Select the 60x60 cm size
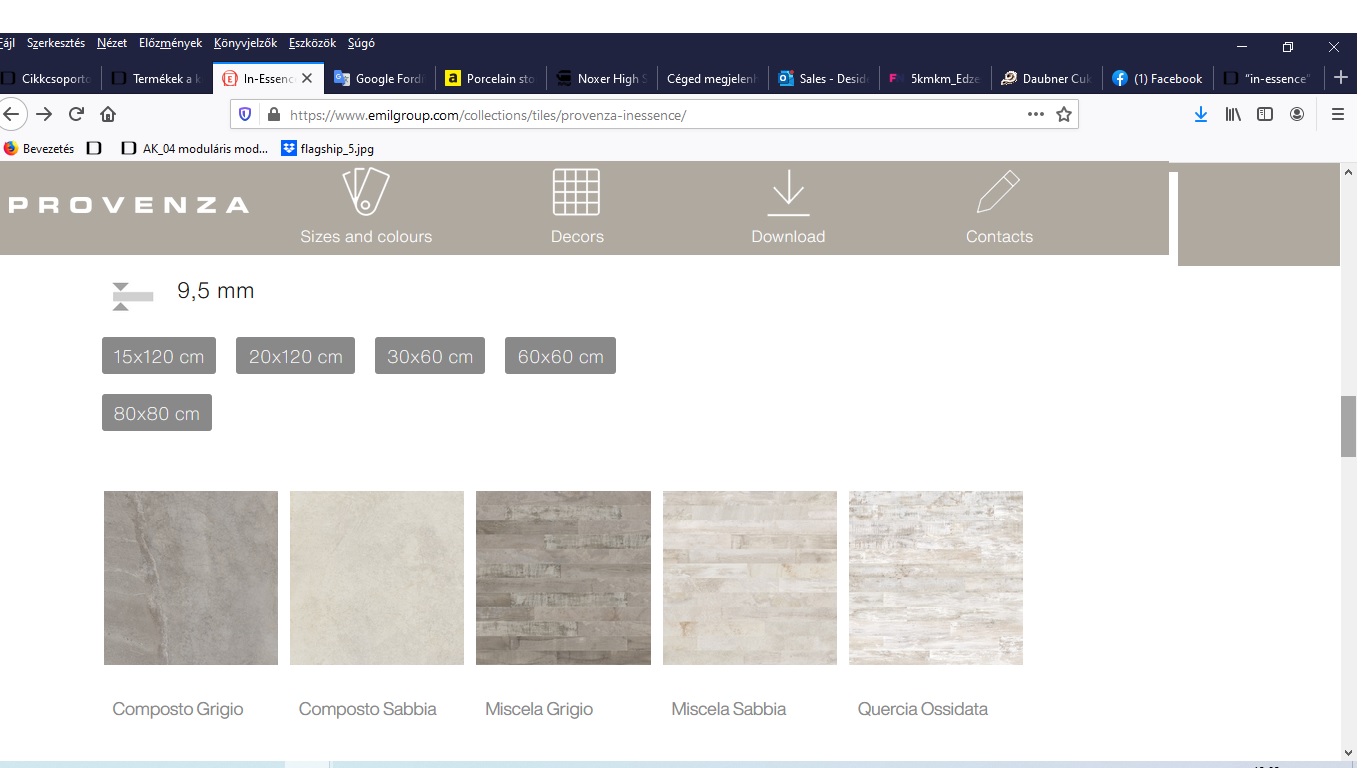The width and height of the screenshot is (1366, 768). [560, 356]
